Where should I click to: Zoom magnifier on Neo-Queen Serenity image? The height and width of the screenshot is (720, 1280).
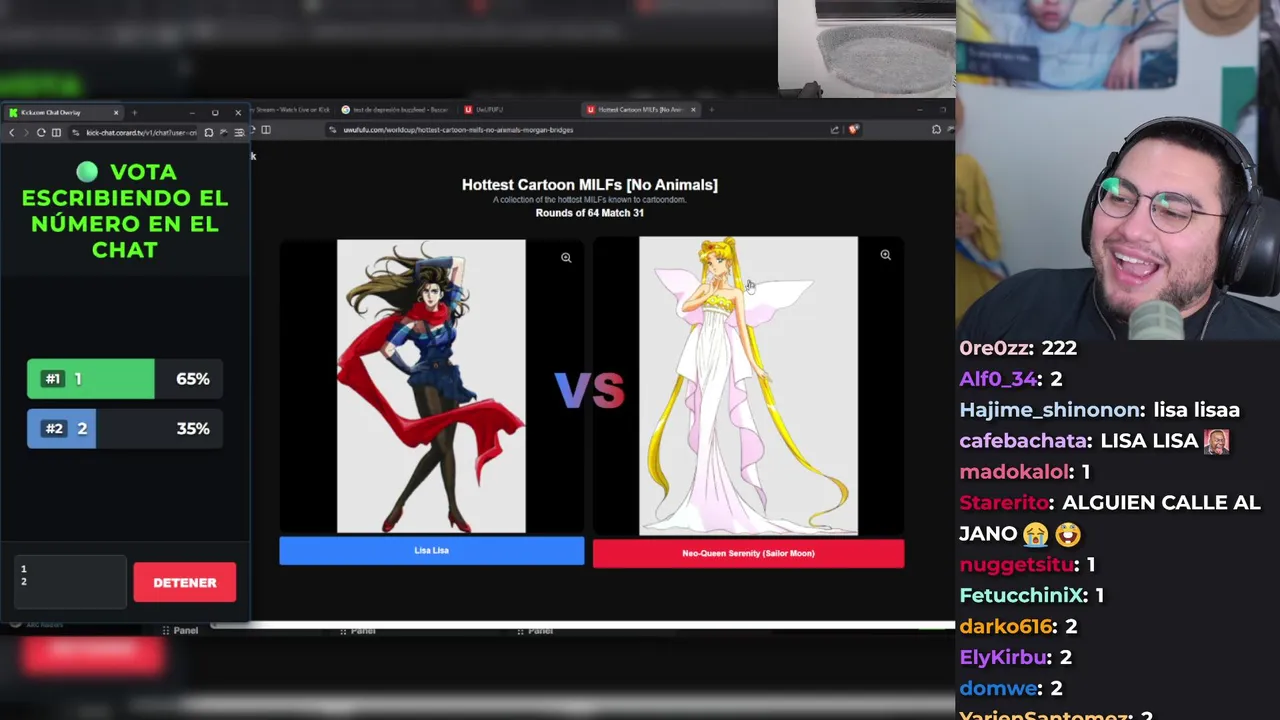(x=885, y=255)
